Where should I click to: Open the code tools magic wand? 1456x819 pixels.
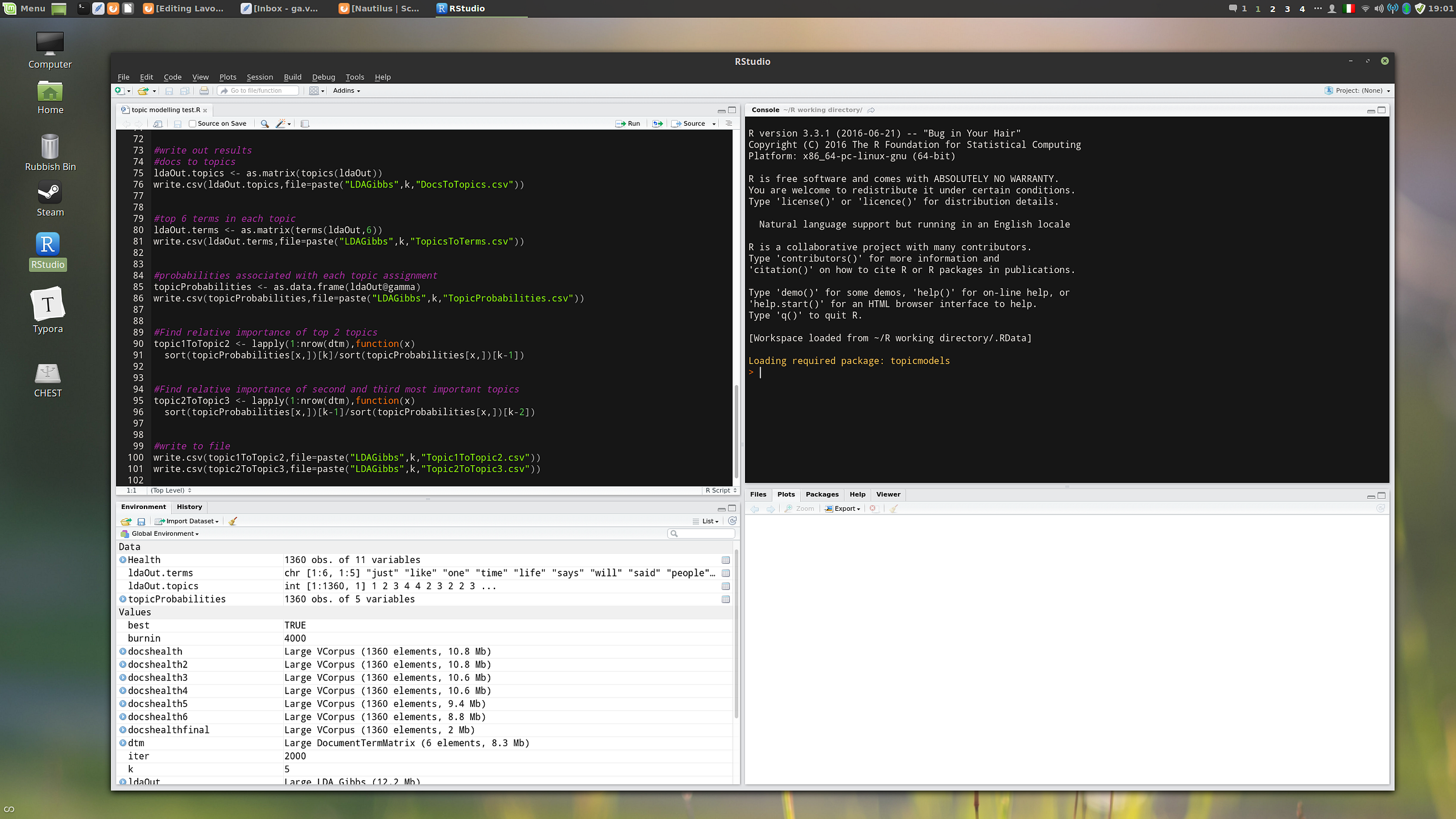point(280,124)
